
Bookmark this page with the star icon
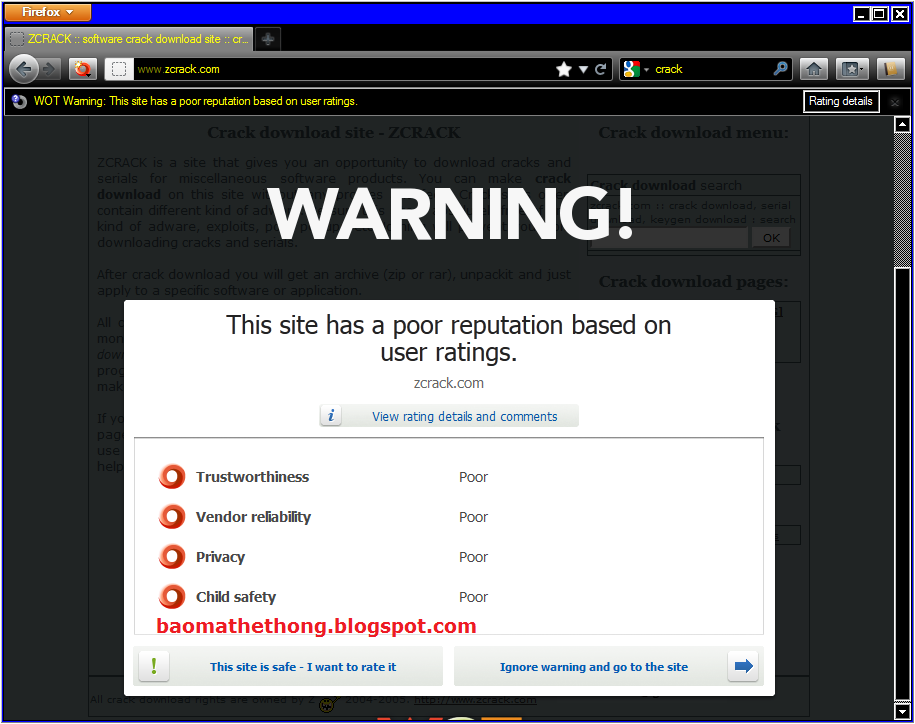click(x=564, y=69)
